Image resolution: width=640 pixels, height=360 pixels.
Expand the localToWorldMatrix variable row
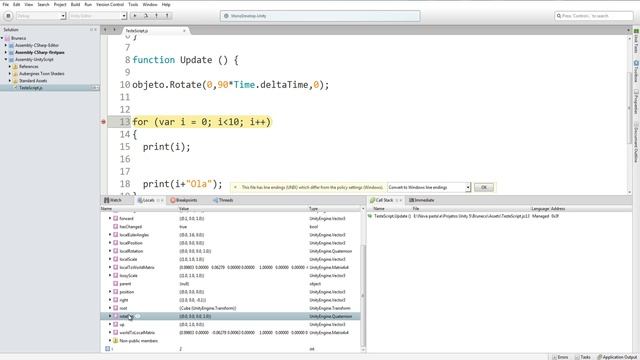[110, 267]
